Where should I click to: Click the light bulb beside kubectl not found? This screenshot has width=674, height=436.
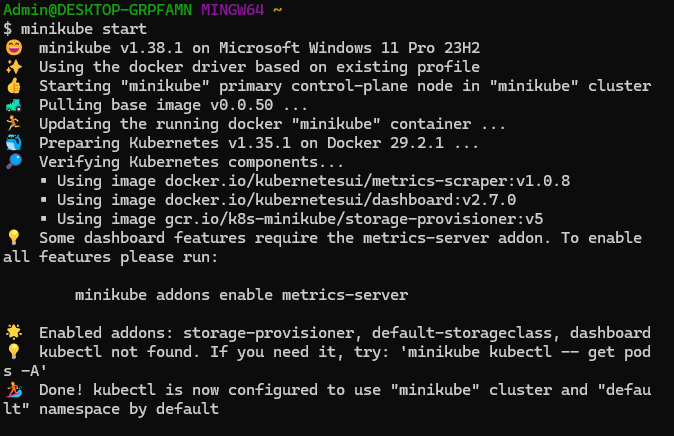[13, 352]
